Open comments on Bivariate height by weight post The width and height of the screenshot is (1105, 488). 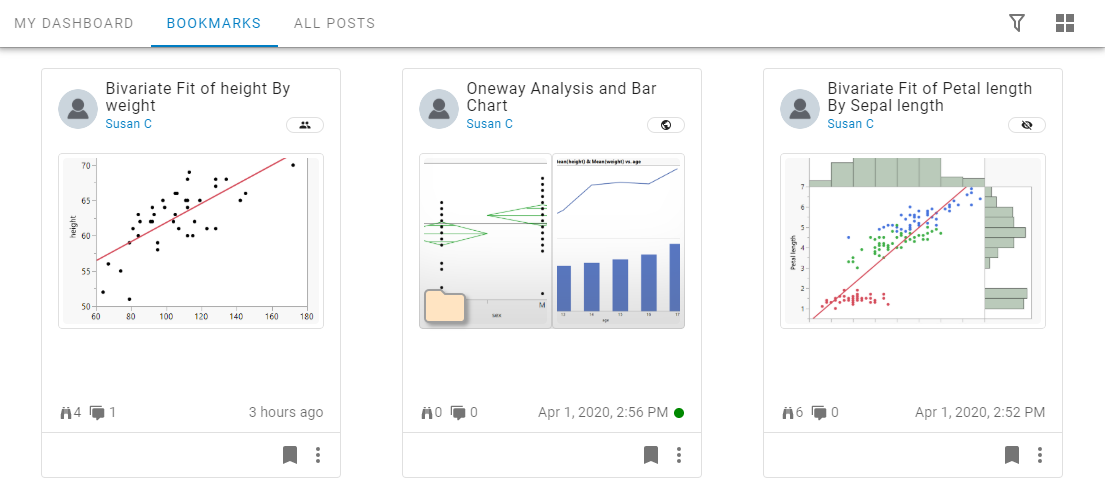tap(97, 412)
